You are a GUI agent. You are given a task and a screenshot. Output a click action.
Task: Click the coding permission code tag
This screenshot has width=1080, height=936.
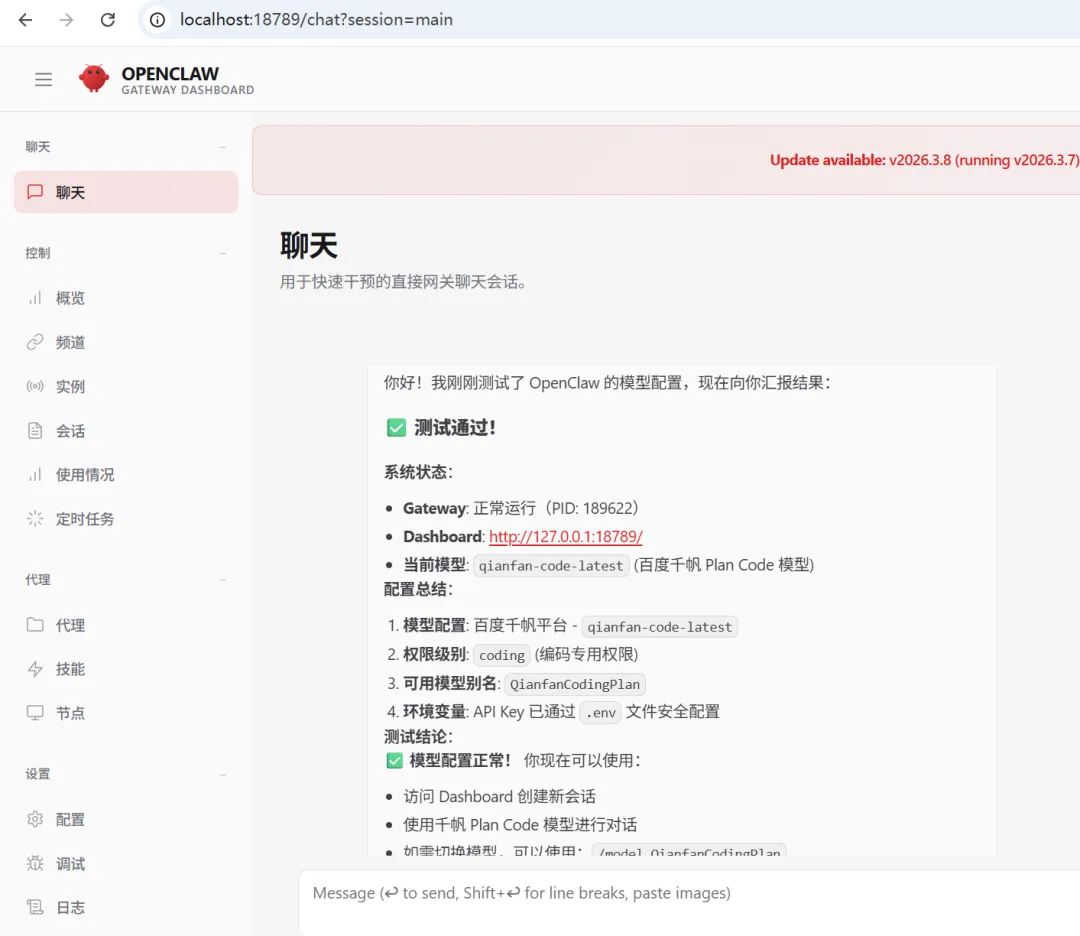pos(501,655)
